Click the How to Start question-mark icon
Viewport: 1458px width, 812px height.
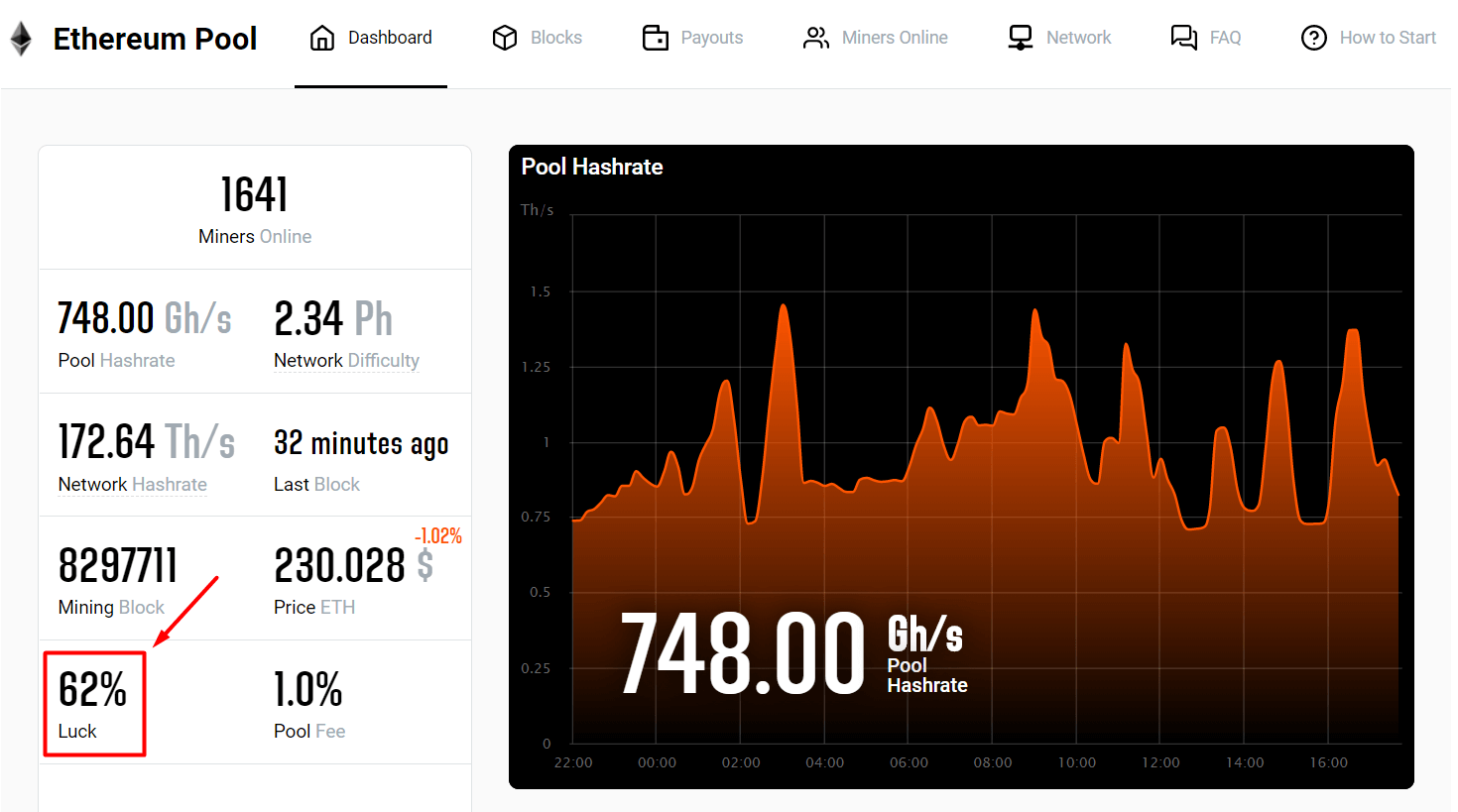[1314, 38]
